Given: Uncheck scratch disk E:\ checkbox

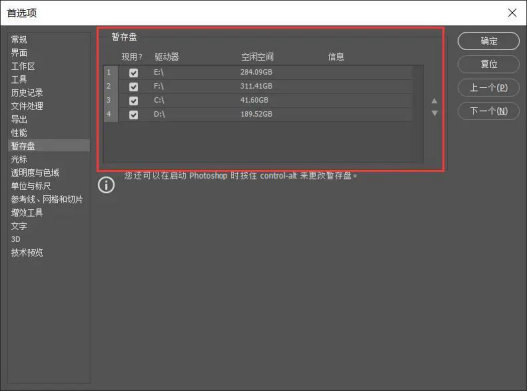Looking at the screenshot, I should pyautogui.click(x=134, y=73).
